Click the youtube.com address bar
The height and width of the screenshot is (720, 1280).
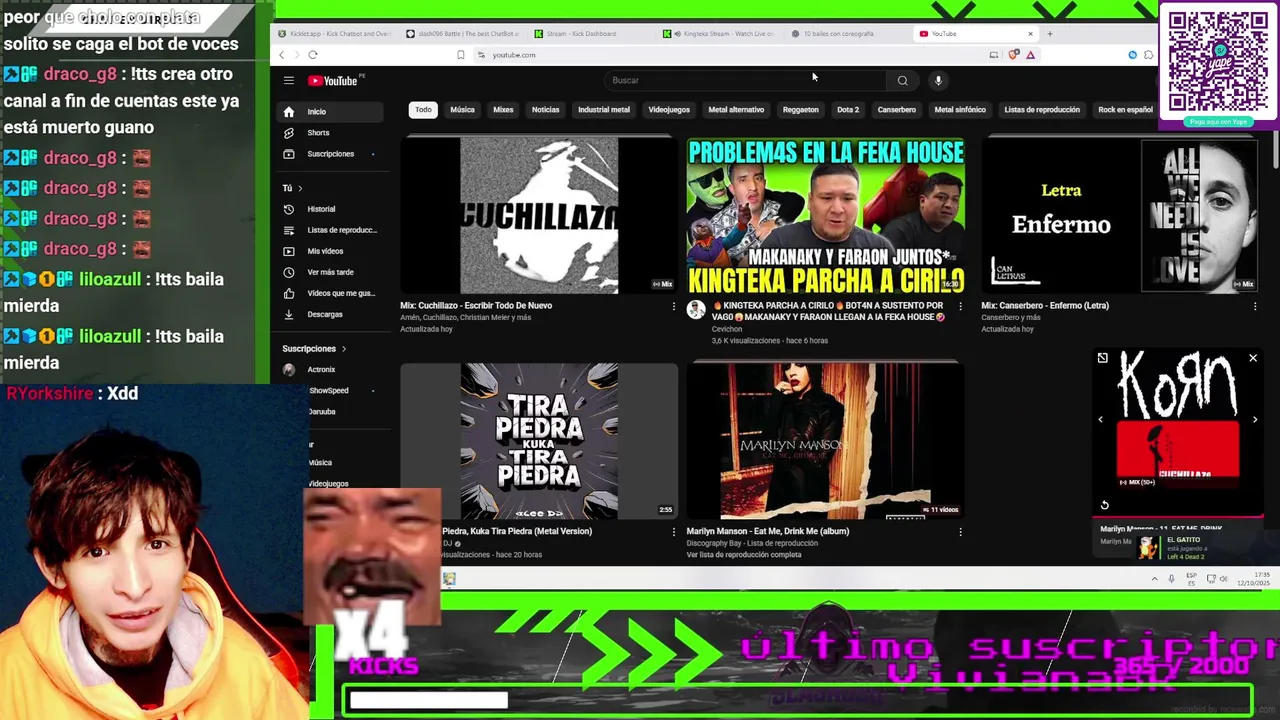pos(730,55)
